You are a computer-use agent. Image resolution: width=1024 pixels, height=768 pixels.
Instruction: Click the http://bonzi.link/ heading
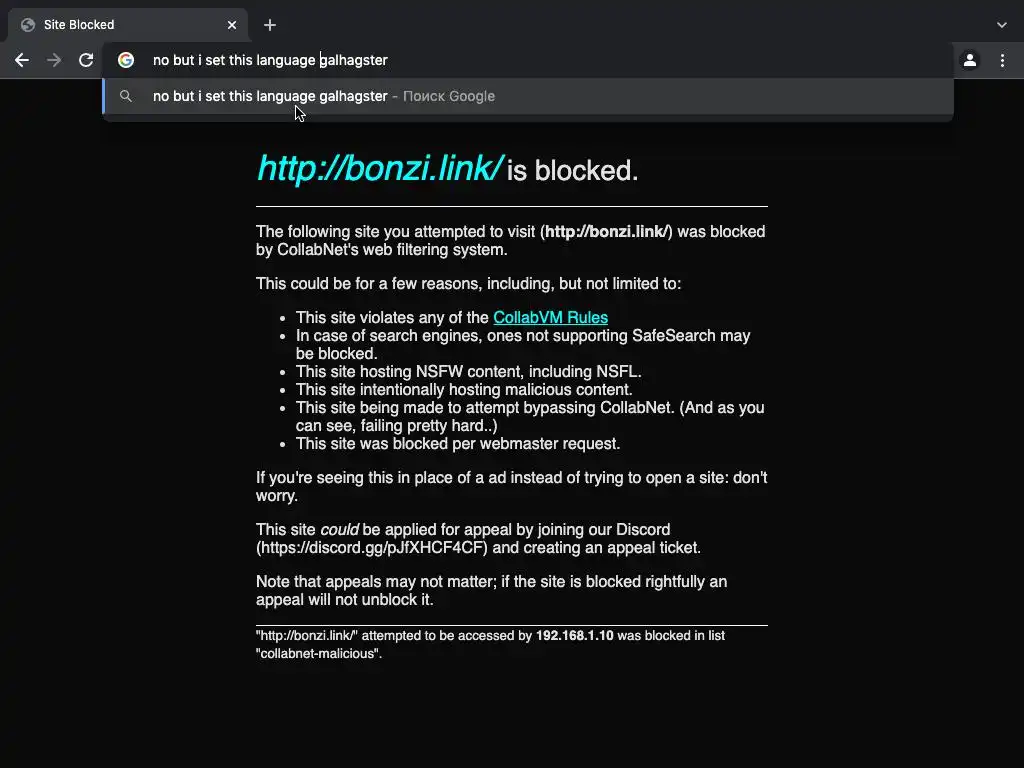click(380, 168)
